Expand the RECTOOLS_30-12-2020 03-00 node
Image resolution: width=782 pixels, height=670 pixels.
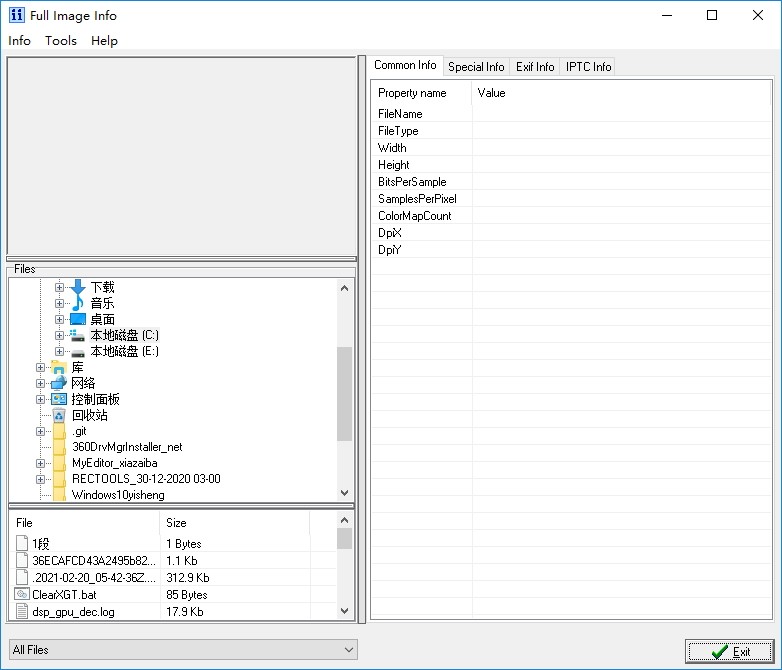[x=40, y=479]
